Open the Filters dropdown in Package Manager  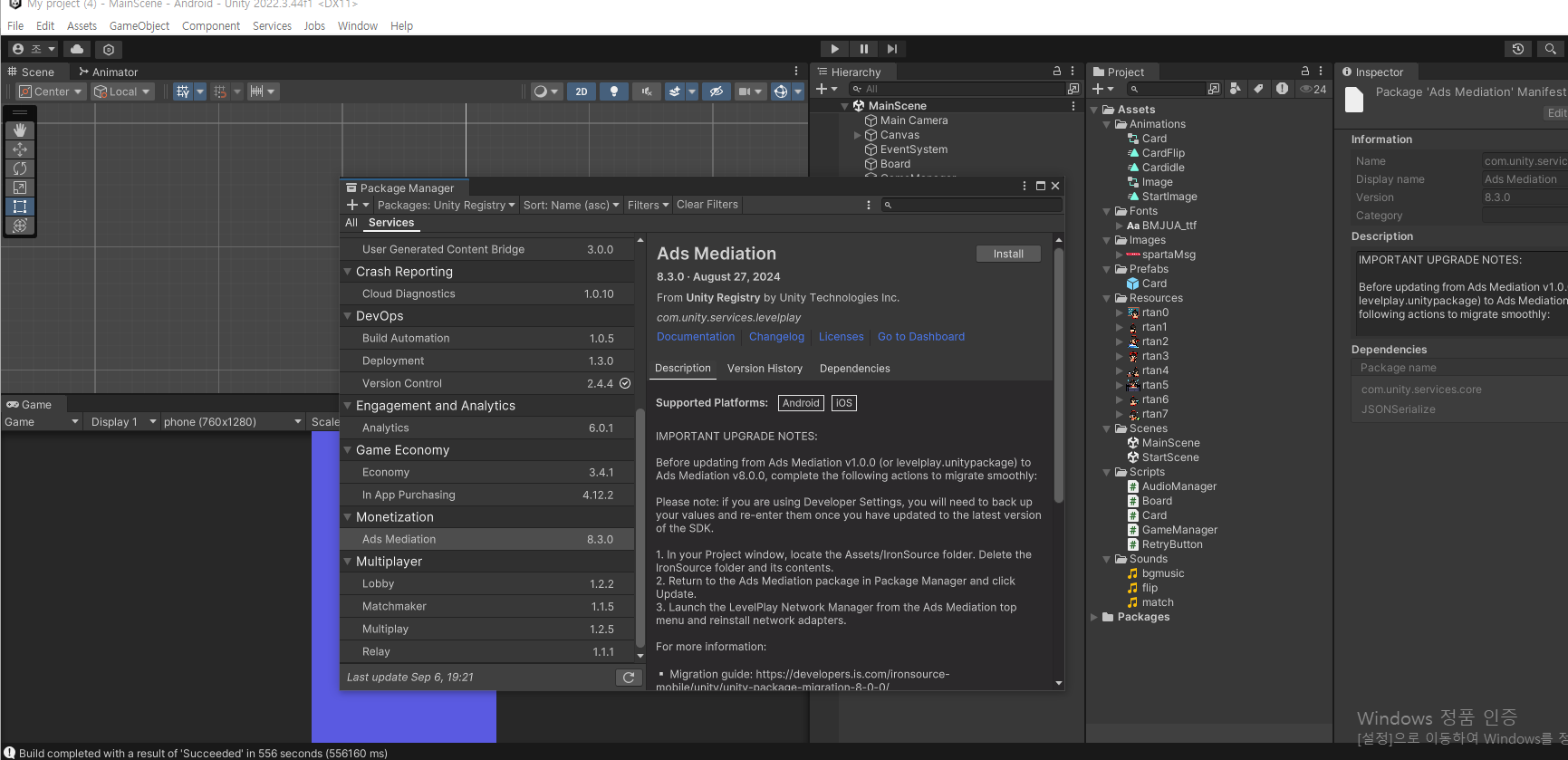(x=648, y=205)
